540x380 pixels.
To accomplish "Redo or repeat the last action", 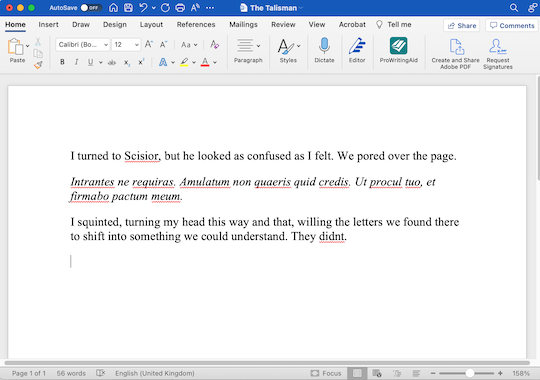I will coord(165,8).
